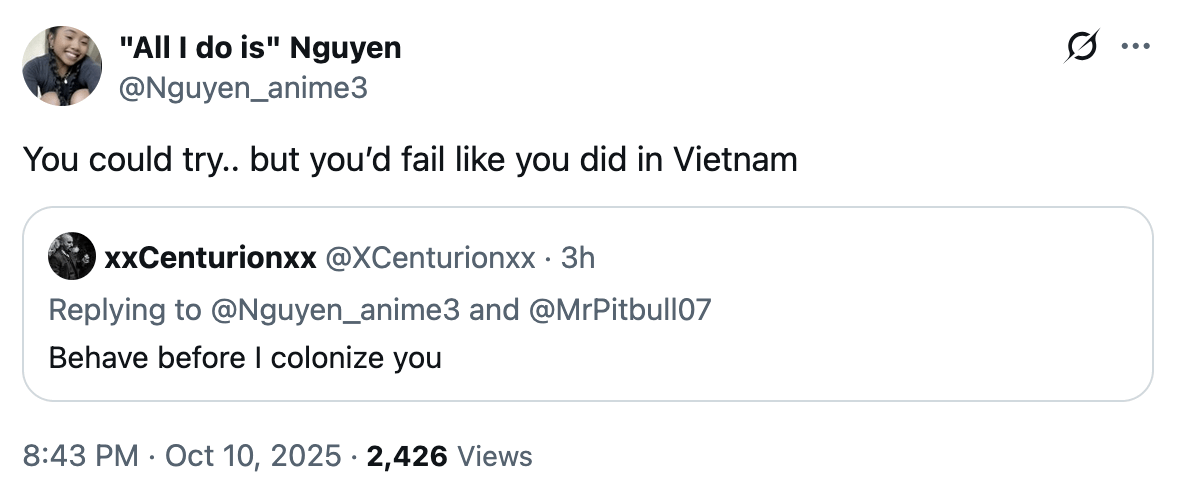Click the @Nguyen_anime3 handle below the display name
Screen dimensions: 1178x500
(244, 89)
